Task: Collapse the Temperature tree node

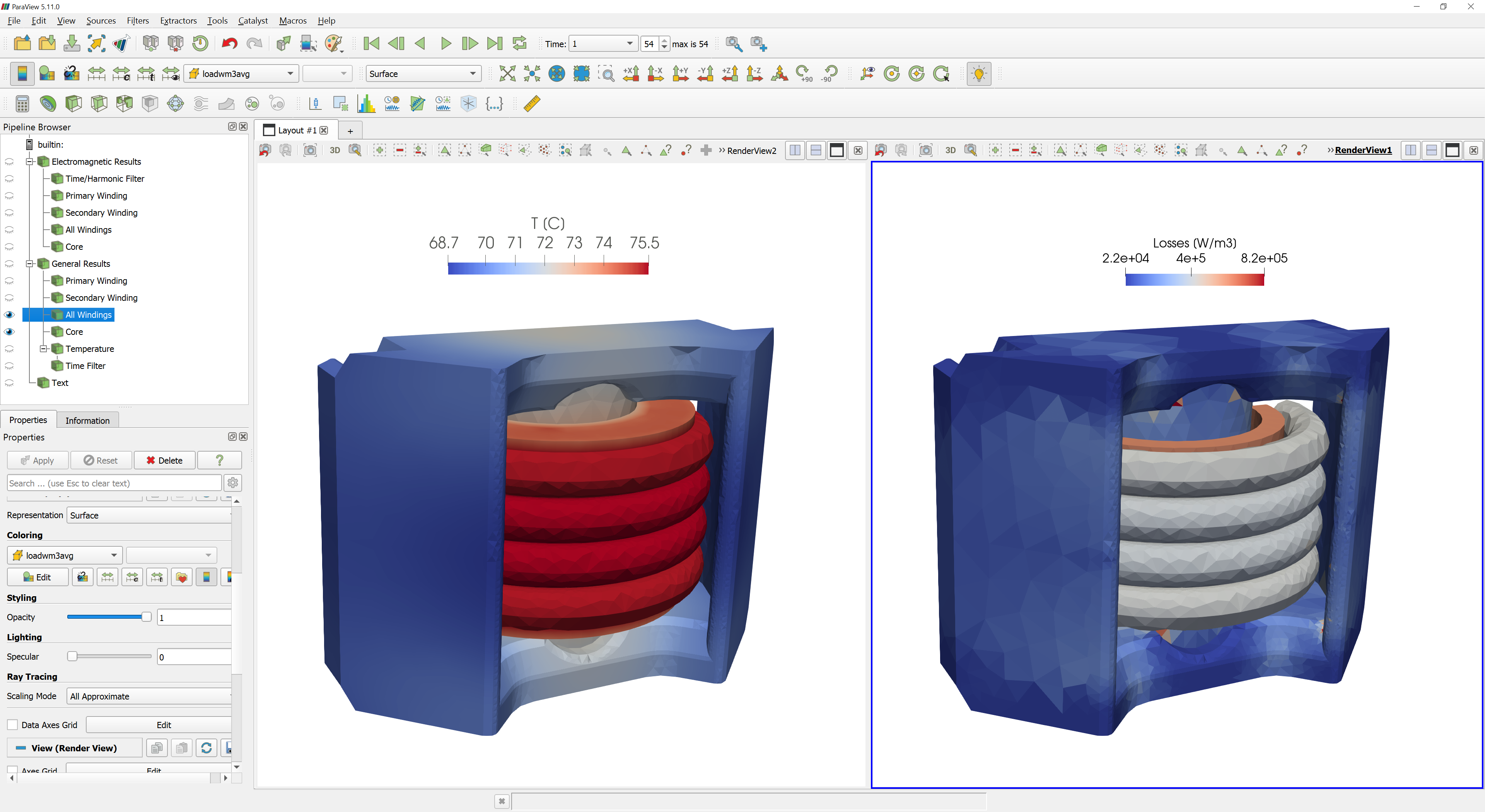Action: [x=43, y=349]
